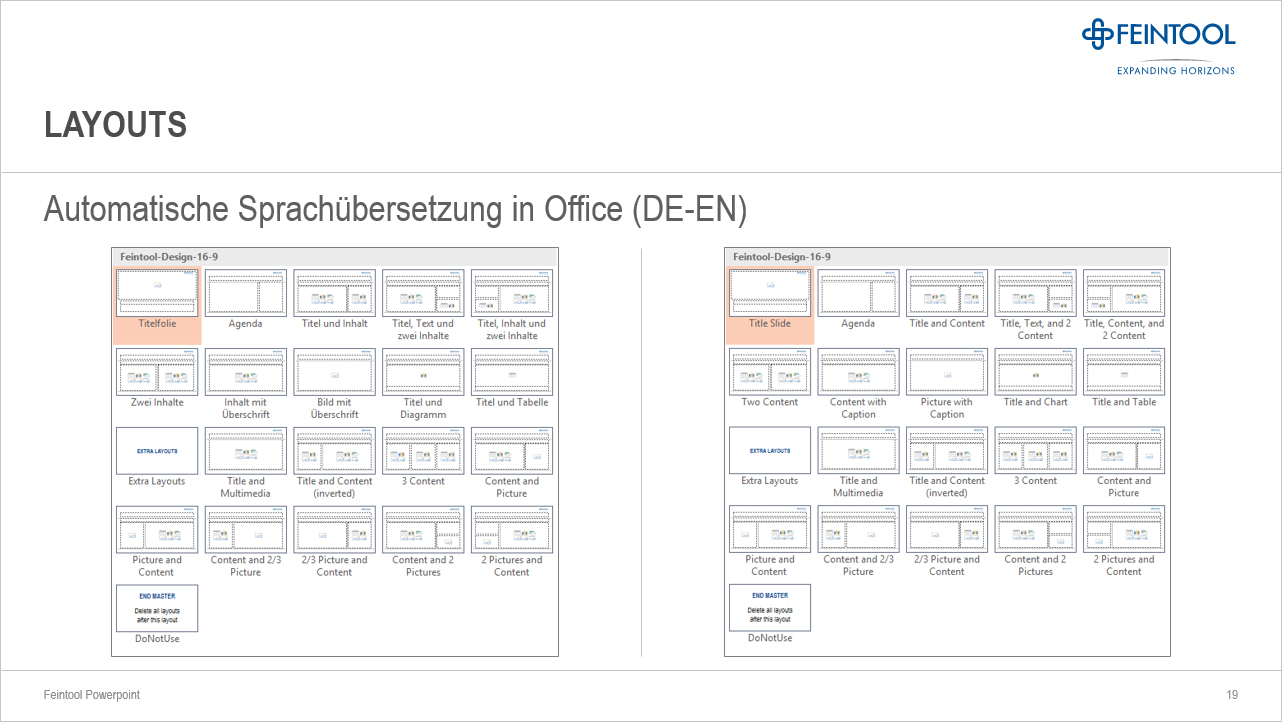Pick the Title and Content layout, English gallery
This screenshot has width=1282, height=722.
pos(947,293)
